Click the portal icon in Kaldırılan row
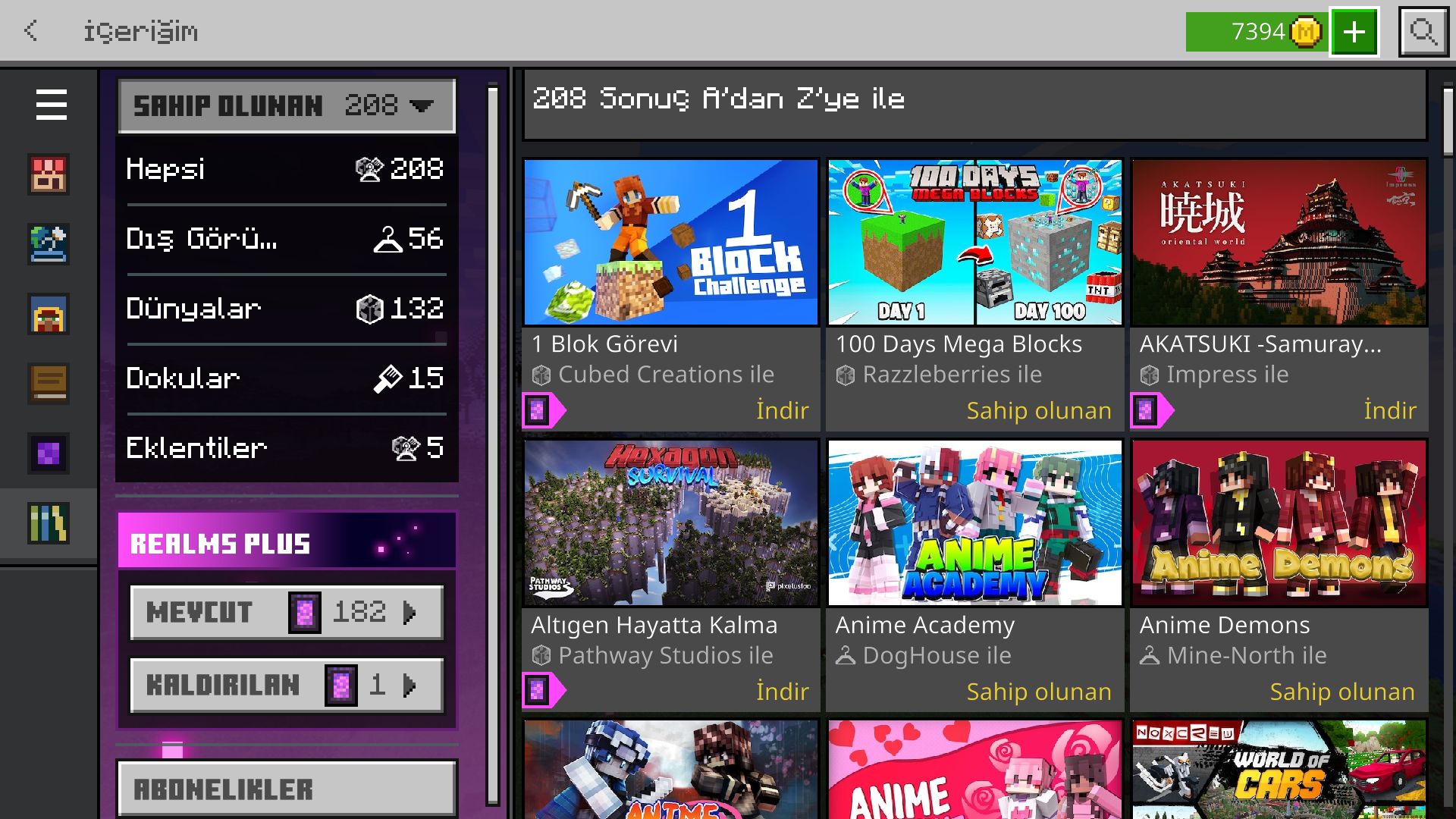The image size is (1456, 819). click(340, 686)
